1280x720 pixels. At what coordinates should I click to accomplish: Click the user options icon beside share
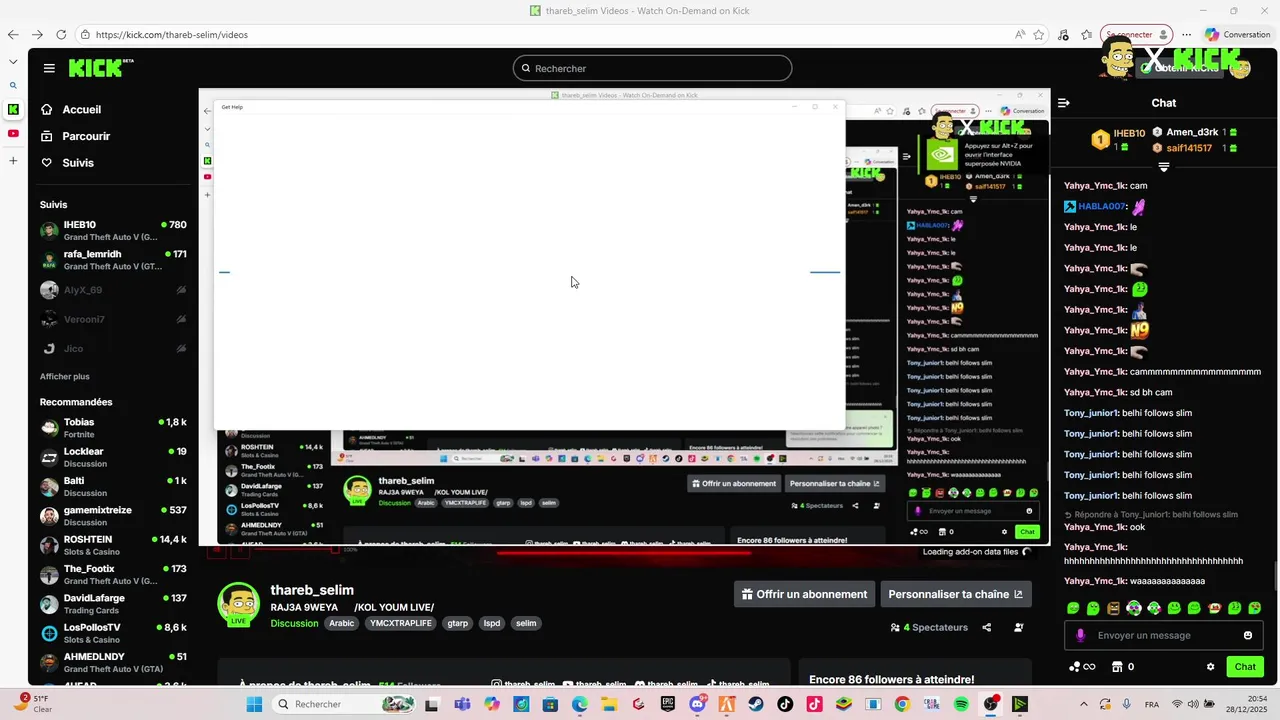1019,627
